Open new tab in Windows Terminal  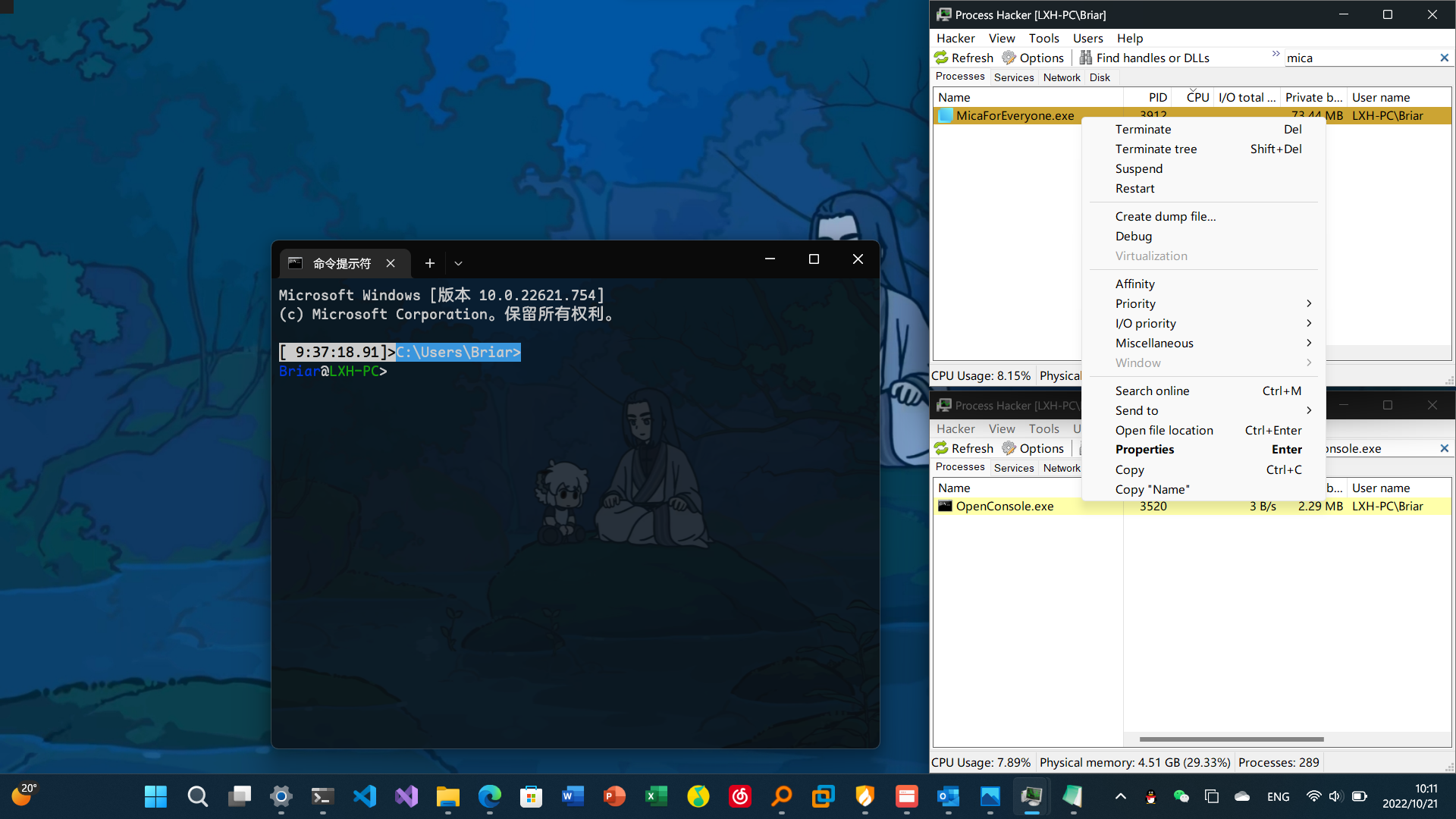[430, 263]
